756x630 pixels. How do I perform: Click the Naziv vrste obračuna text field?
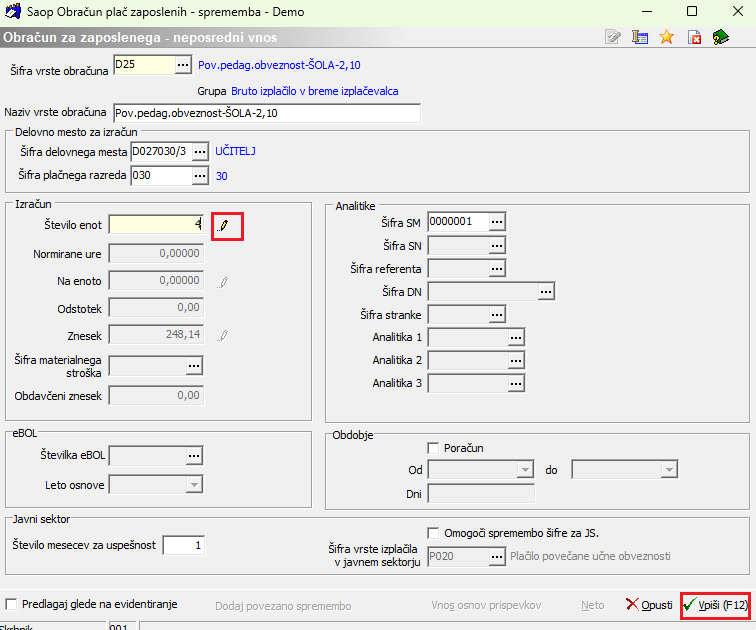coord(267,113)
